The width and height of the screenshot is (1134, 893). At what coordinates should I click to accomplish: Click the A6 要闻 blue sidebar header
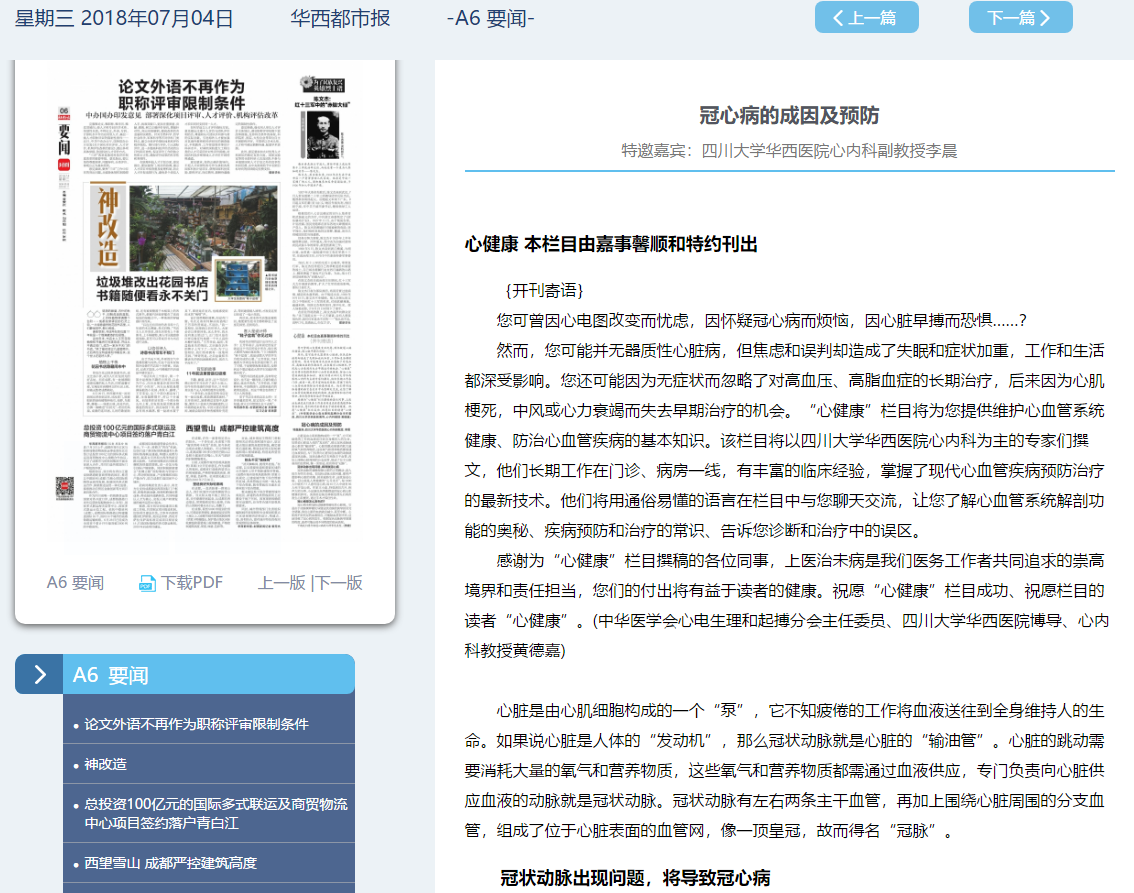point(110,674)
